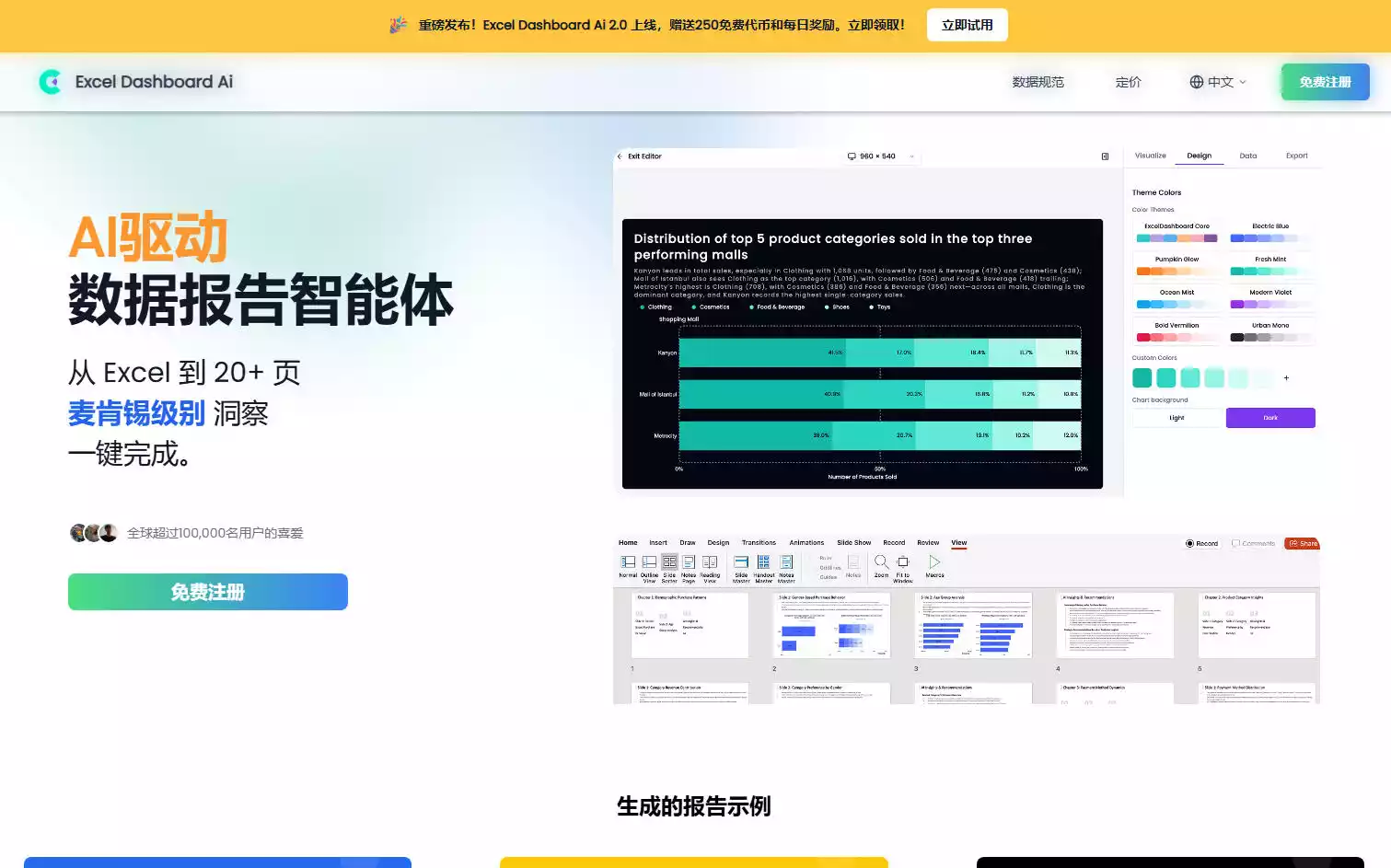The width and height of the screenshot is (1391, 868).
Task: Add a custom color with plus icon
Action: [1286, 377]
